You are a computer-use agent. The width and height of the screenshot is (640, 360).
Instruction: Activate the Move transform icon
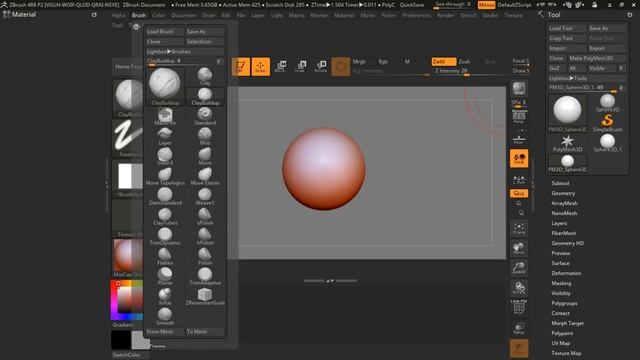pyautogui.click(x=280, y=66)
